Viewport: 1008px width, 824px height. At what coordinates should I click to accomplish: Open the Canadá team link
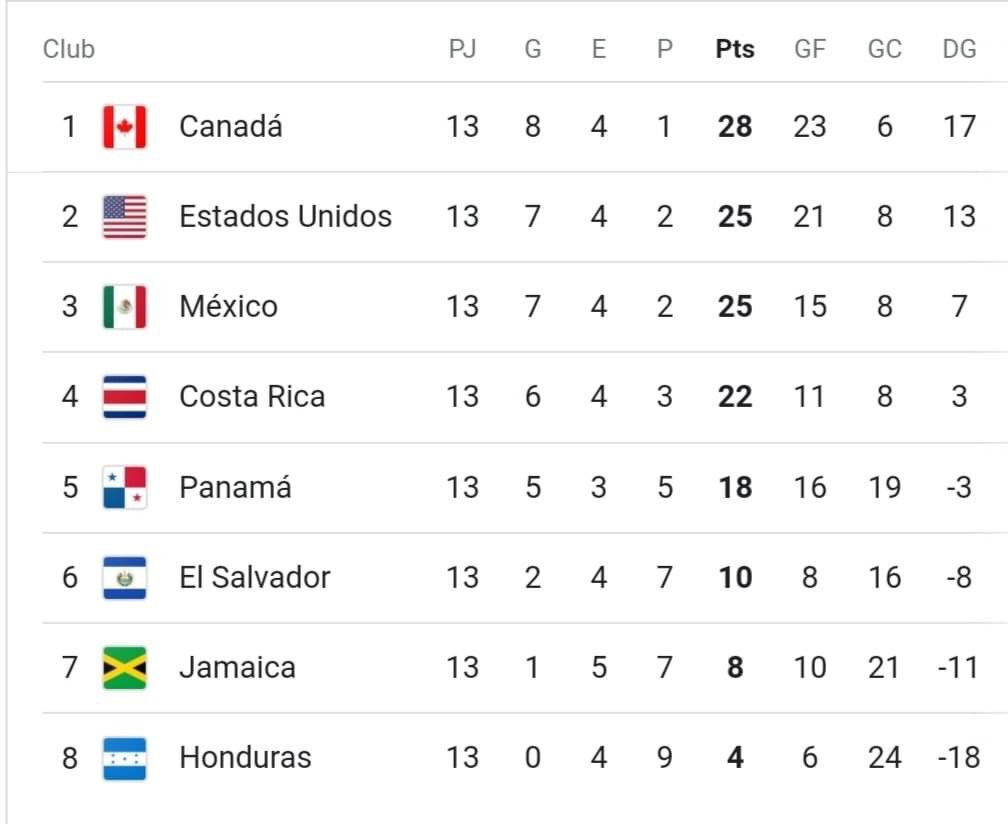231,127
